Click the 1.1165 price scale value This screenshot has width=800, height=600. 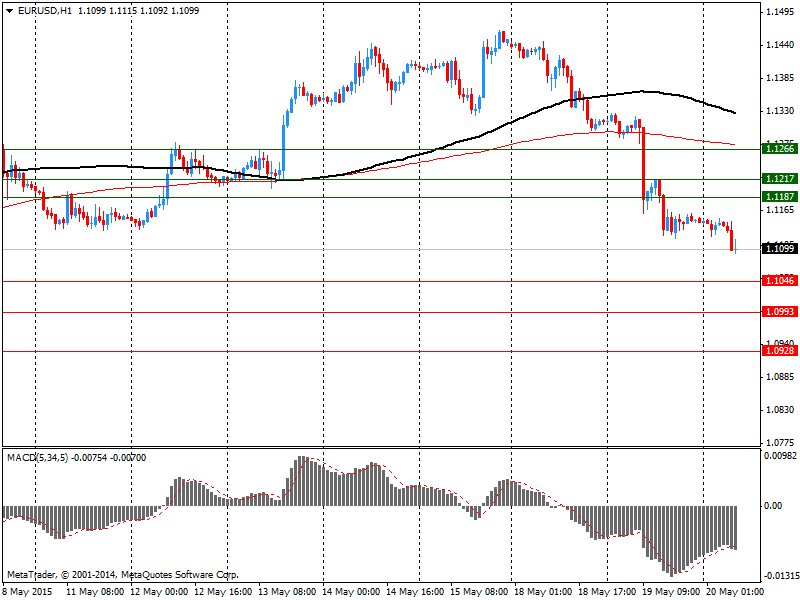[780, 210]
